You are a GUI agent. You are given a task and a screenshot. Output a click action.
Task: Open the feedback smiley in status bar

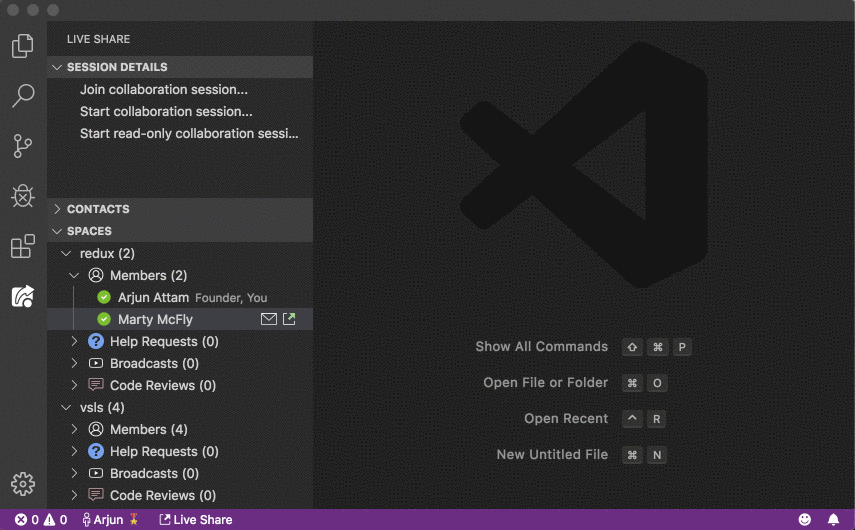pyautogui.click(x=805, y=520)
